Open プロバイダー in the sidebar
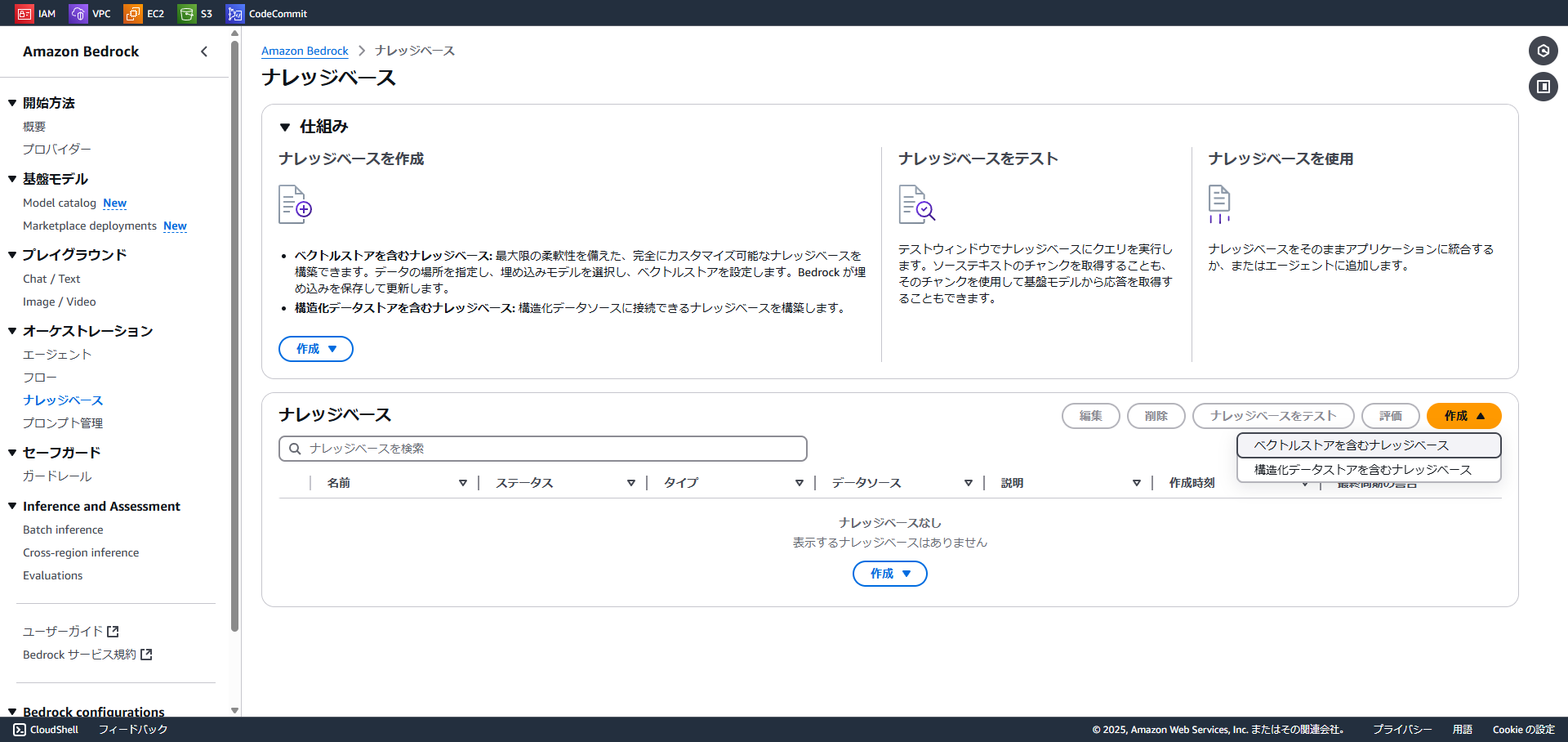1568x742 pixels. 57,150
